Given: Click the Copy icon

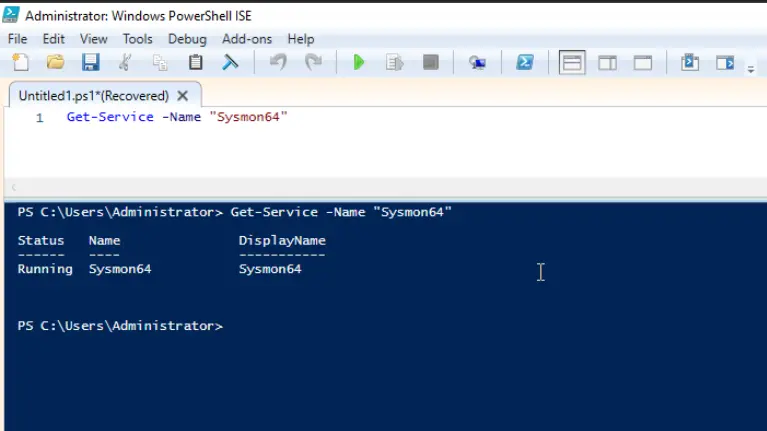Looking at the screenshot, I should [x=160, y=63].
